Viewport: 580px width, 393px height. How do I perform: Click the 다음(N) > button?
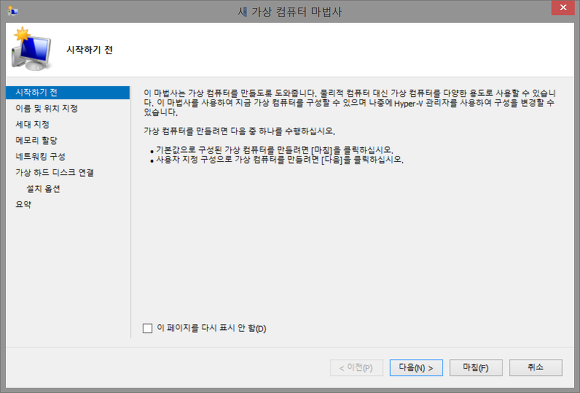coord(416,367)
